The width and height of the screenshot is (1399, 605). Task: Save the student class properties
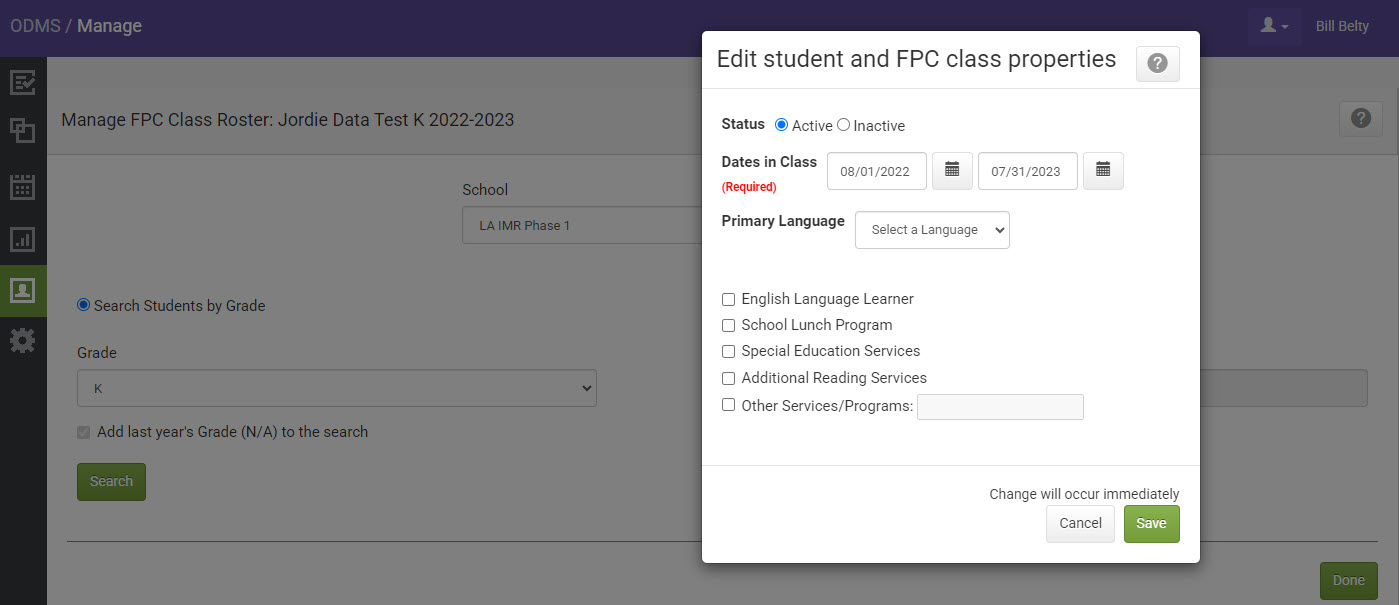(x=1151, y=523)
